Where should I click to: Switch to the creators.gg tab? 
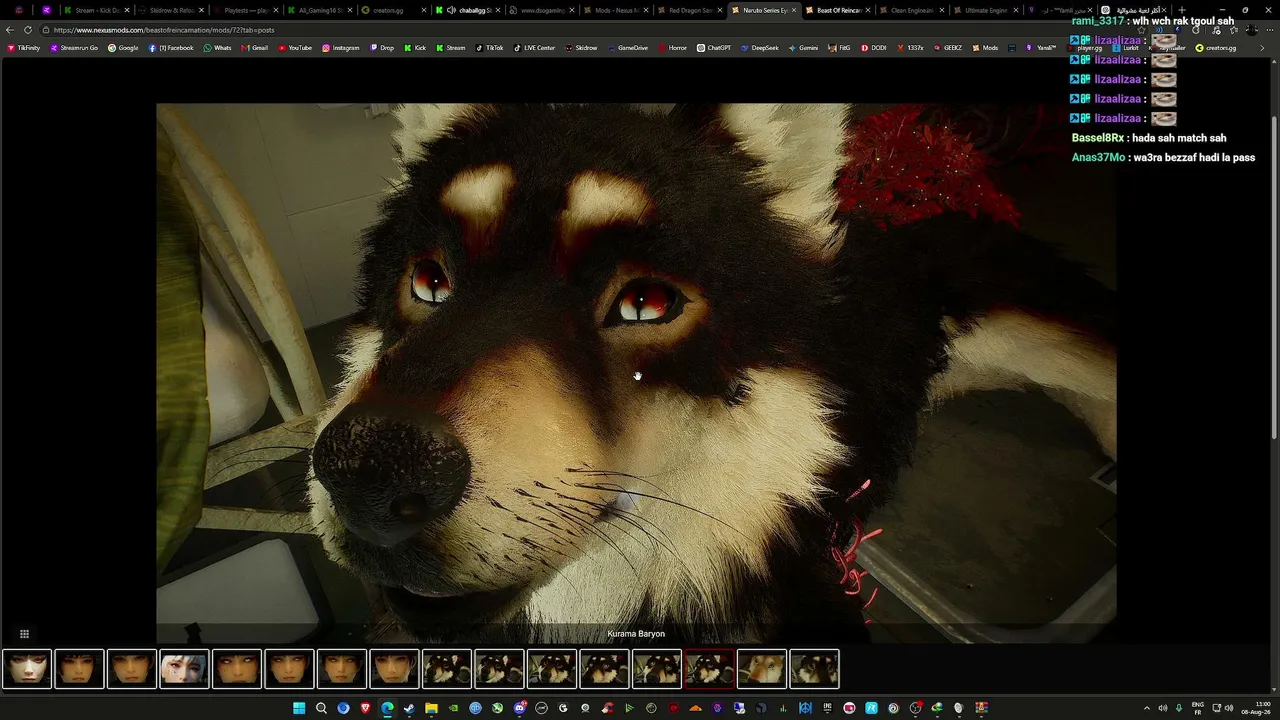(x=394, y=10)
